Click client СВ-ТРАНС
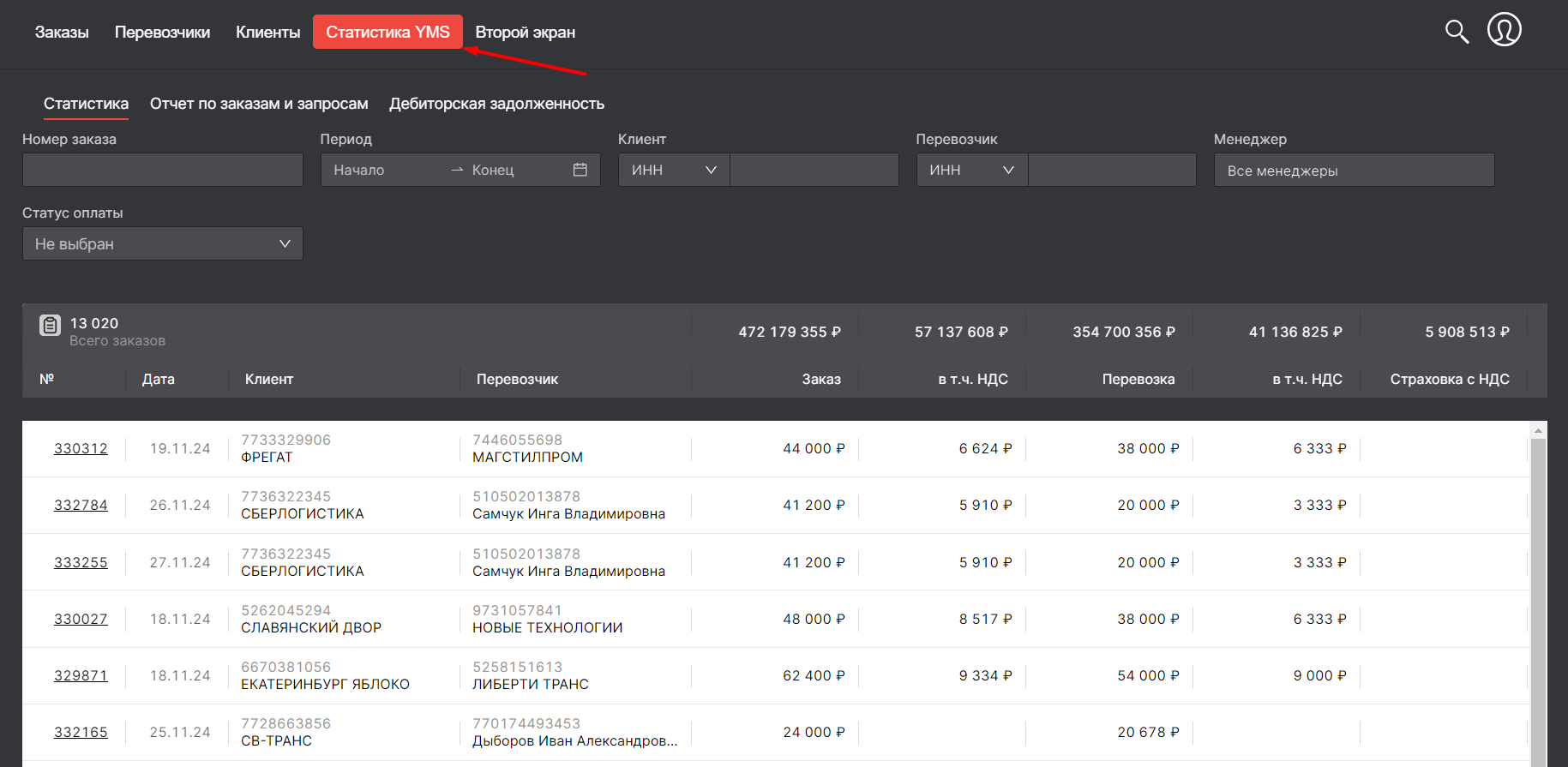1568x767 pixels. pyautogui.click(x=276, y=741)
